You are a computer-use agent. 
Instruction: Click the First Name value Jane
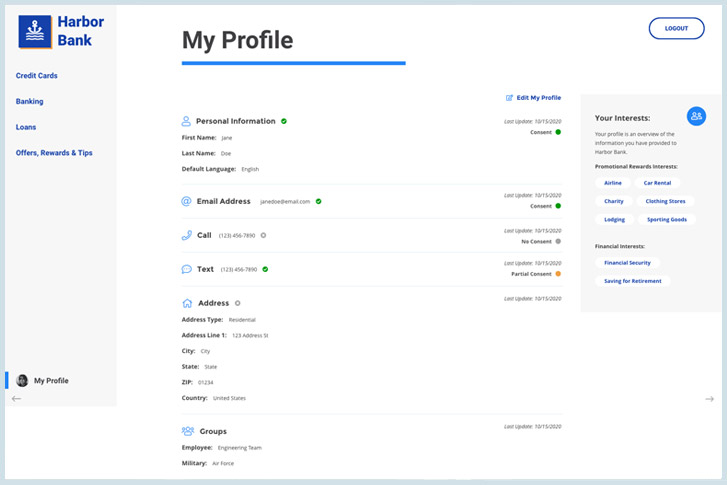coord(227,138)
